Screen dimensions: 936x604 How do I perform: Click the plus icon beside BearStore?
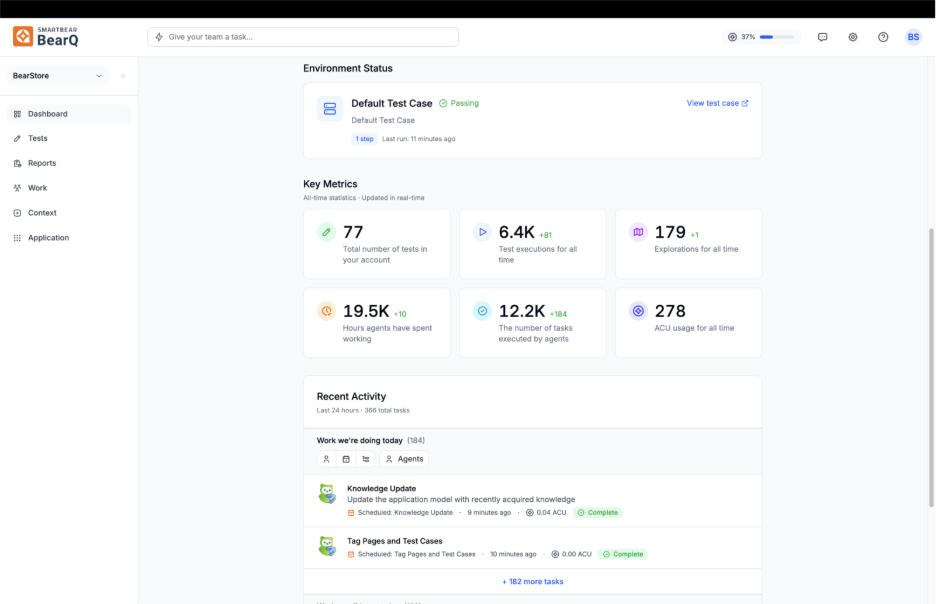[123, 76]
